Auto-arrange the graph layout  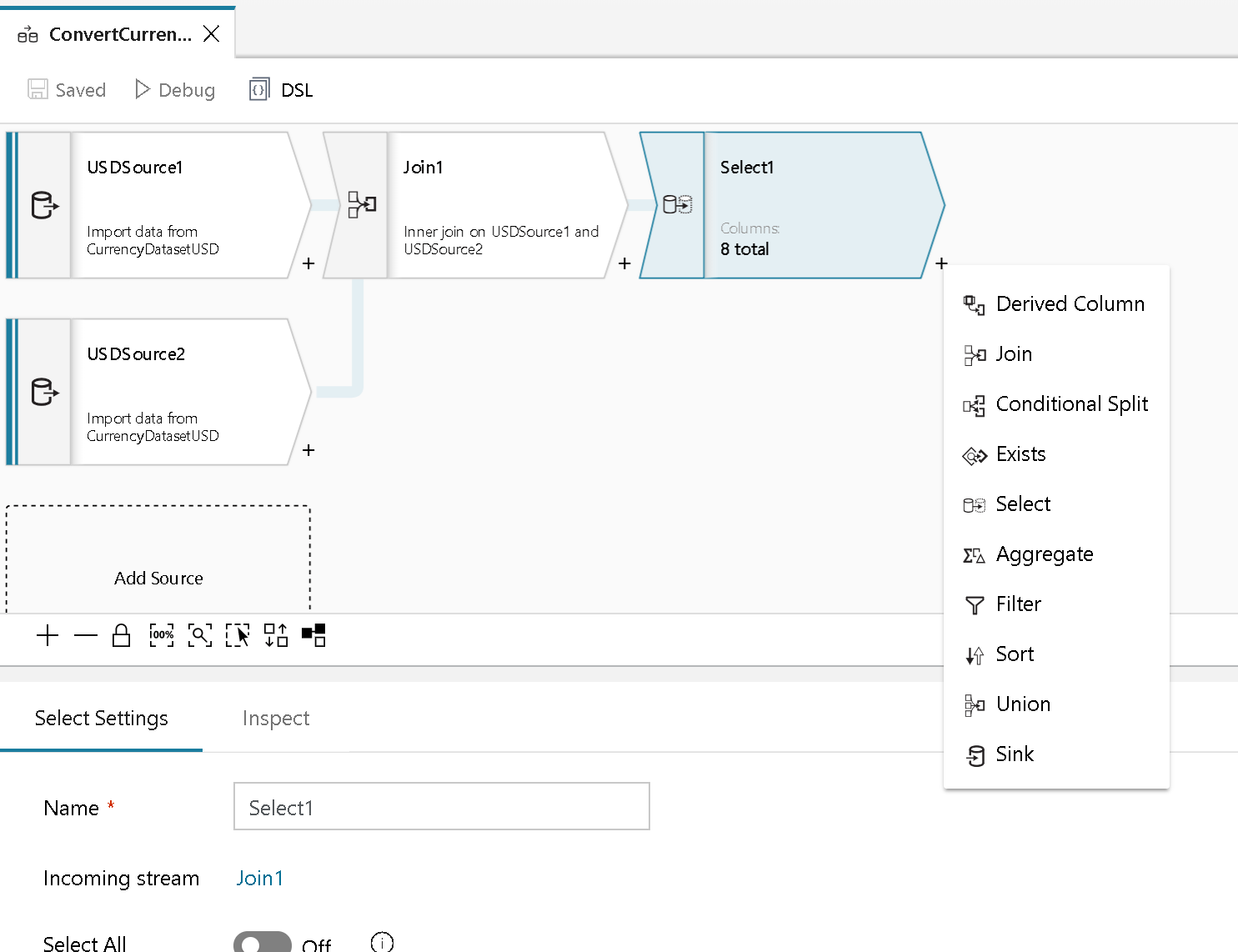[x=276, y=635]
